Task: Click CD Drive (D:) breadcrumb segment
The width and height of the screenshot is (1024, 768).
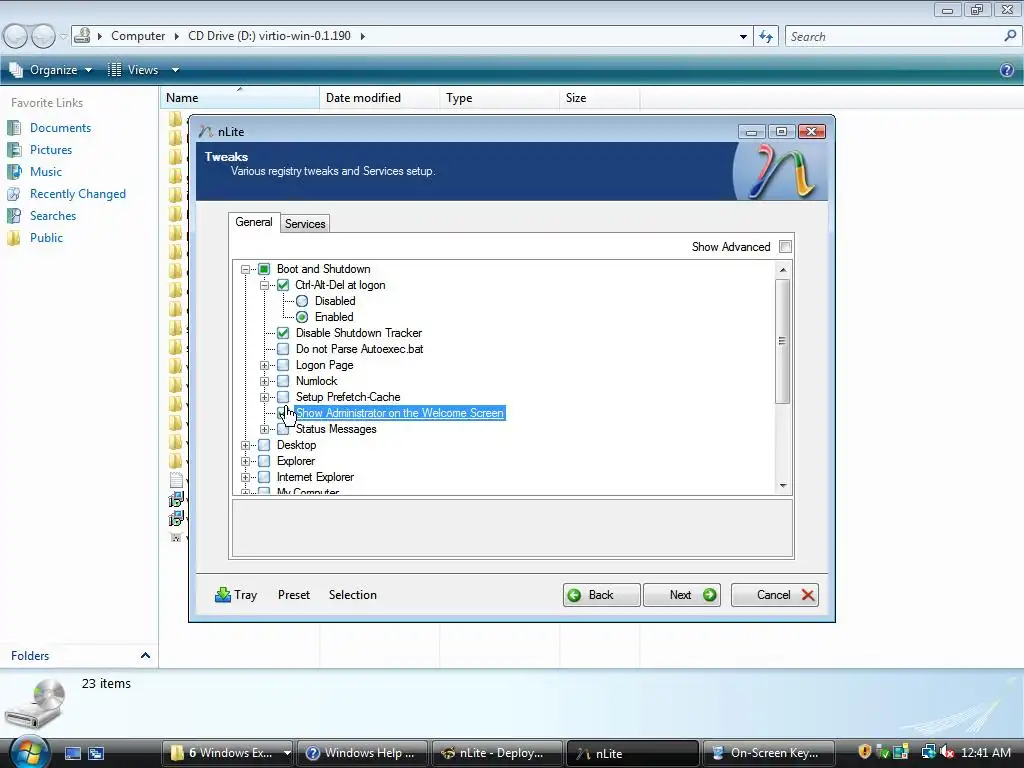Action: [x=269, y=36]
